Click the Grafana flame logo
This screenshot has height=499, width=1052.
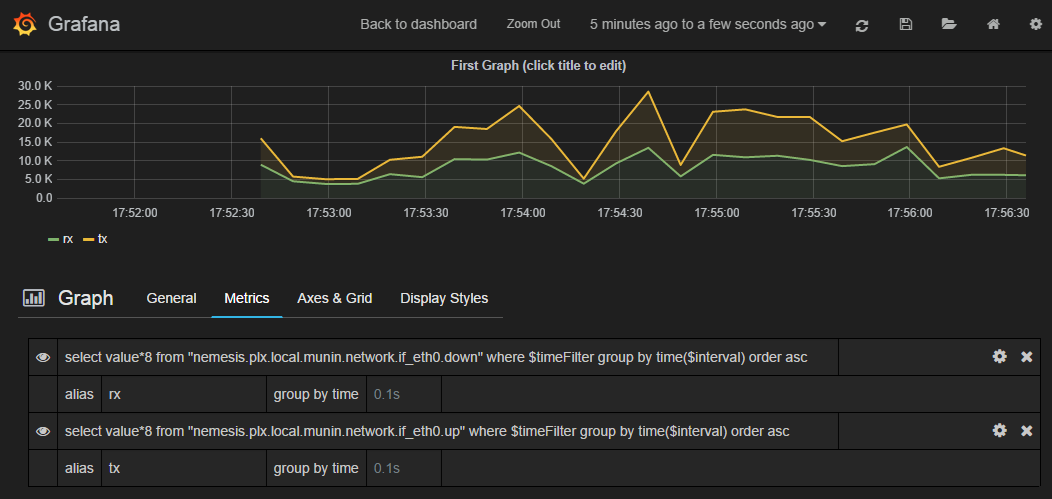(x=25, y=25)
